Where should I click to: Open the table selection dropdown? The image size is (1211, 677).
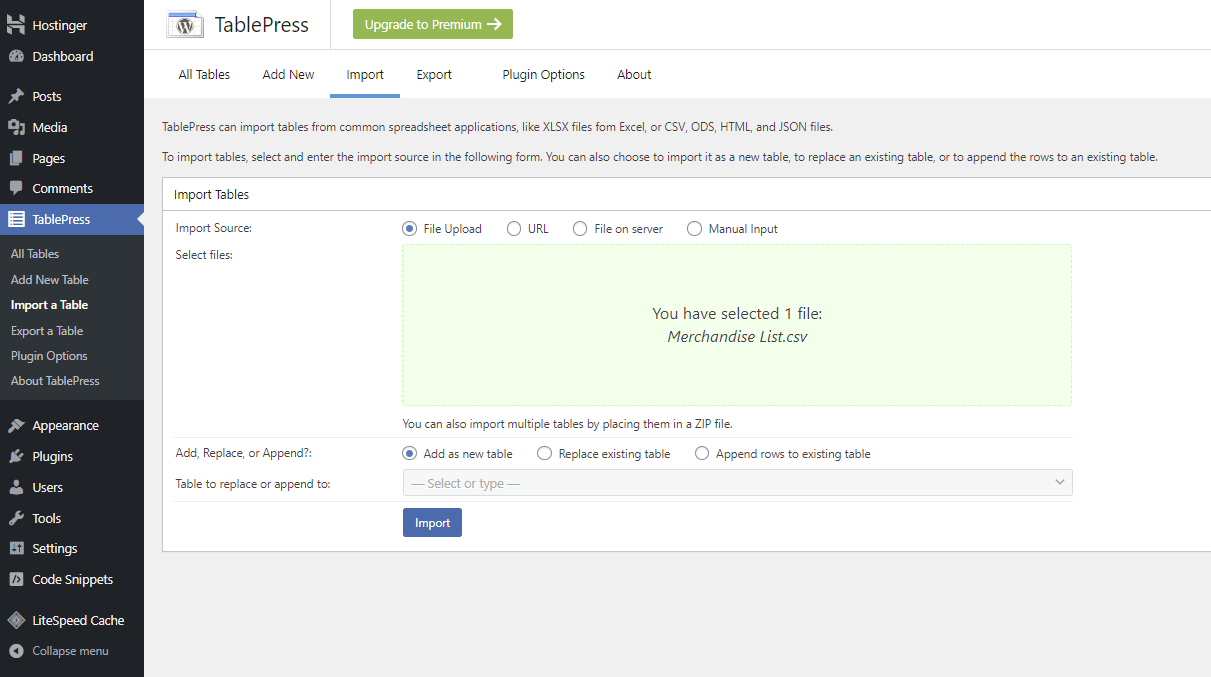737,482
